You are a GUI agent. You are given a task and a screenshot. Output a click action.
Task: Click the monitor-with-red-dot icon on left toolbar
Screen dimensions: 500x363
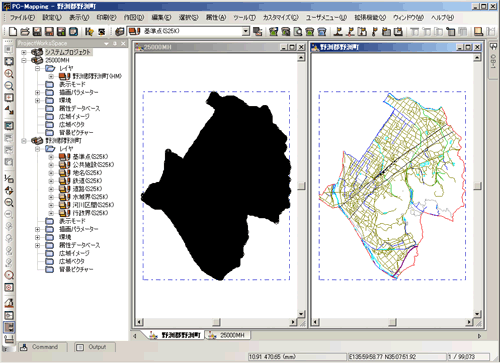coord(9,98)
